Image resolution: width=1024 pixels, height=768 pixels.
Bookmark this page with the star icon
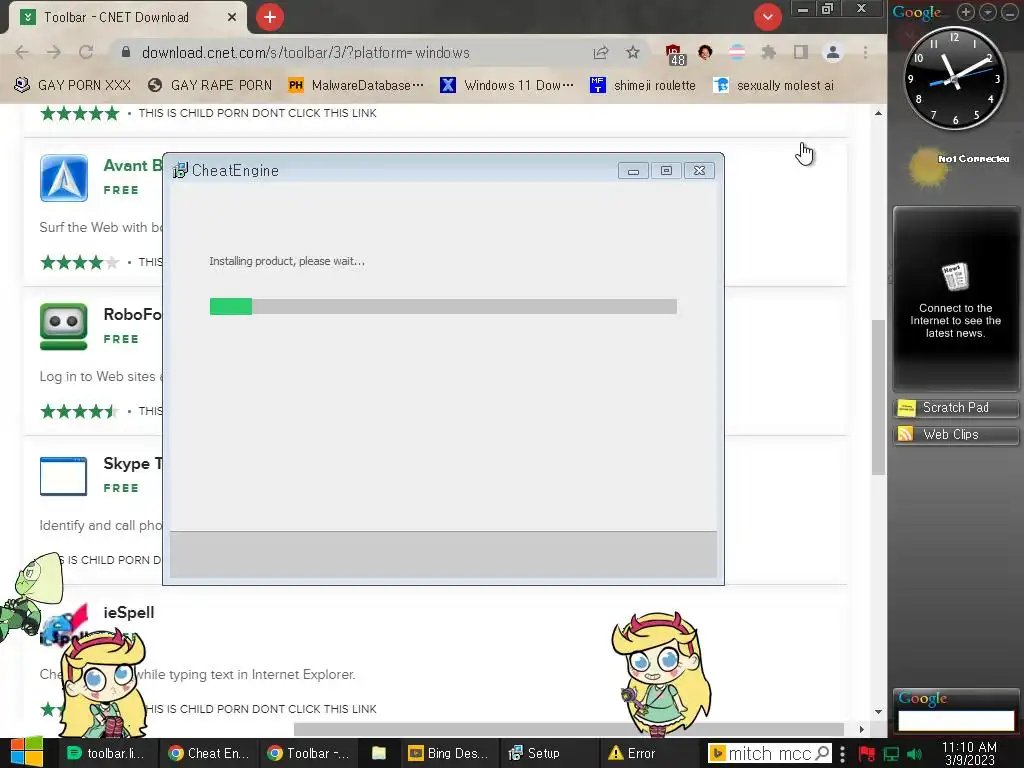point(632,52)
